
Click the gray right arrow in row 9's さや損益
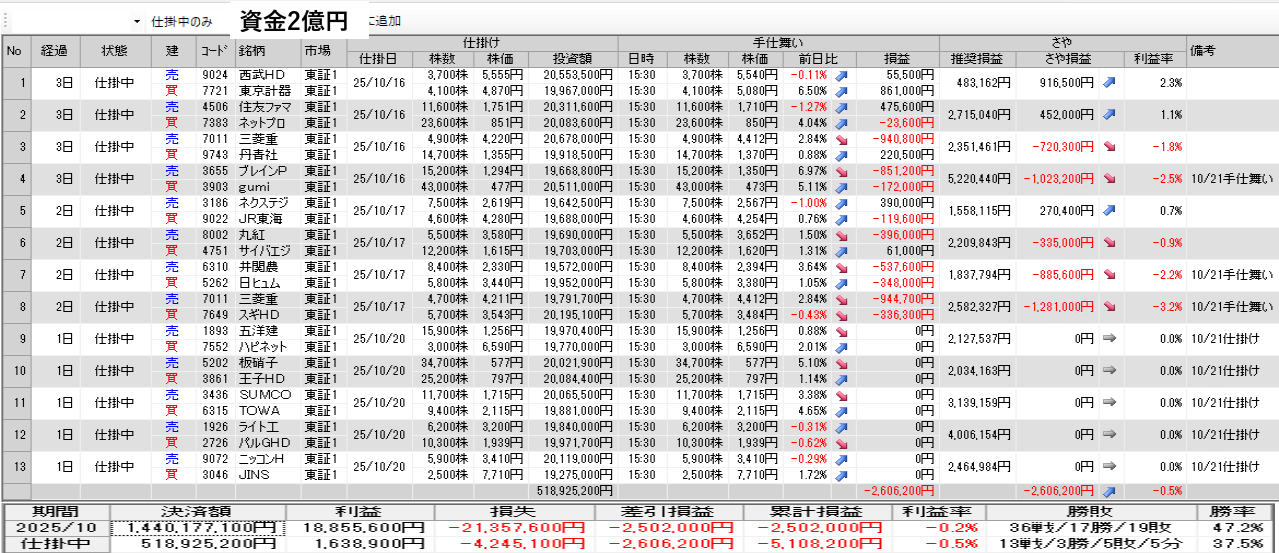[x=1109, y=339]
